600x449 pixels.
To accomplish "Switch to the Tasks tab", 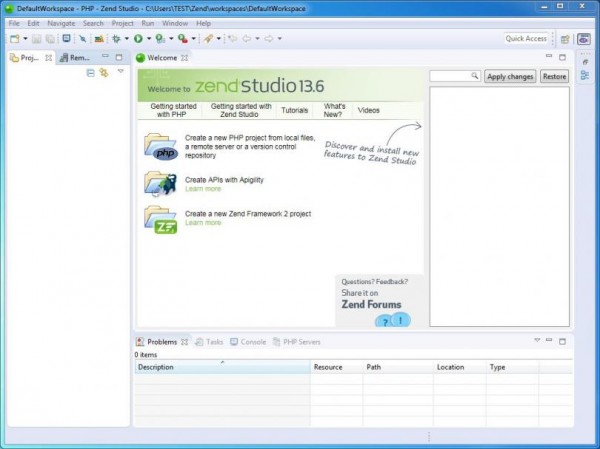I will (209, 342).
